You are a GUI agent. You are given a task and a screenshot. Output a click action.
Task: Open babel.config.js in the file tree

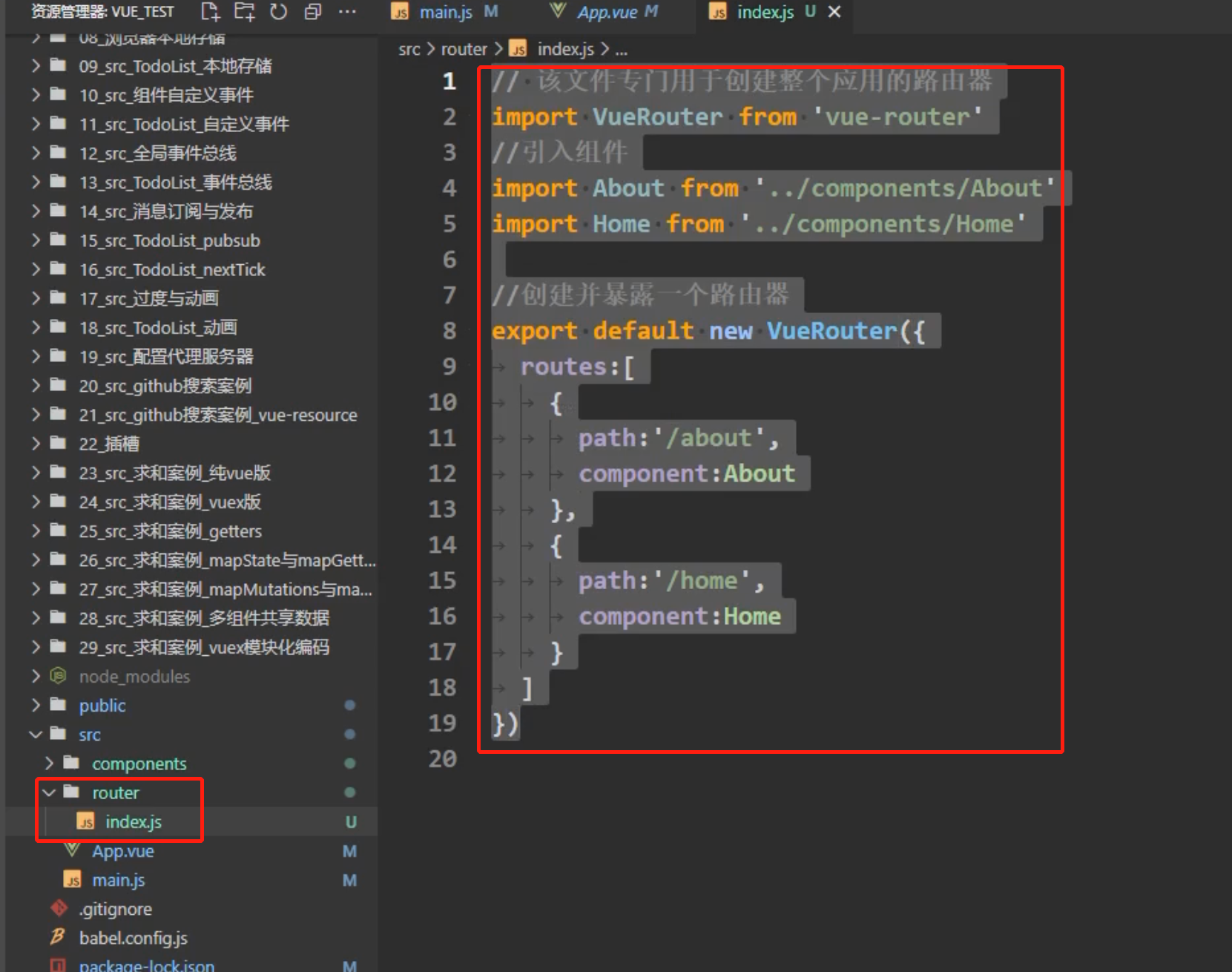(134, 938)
